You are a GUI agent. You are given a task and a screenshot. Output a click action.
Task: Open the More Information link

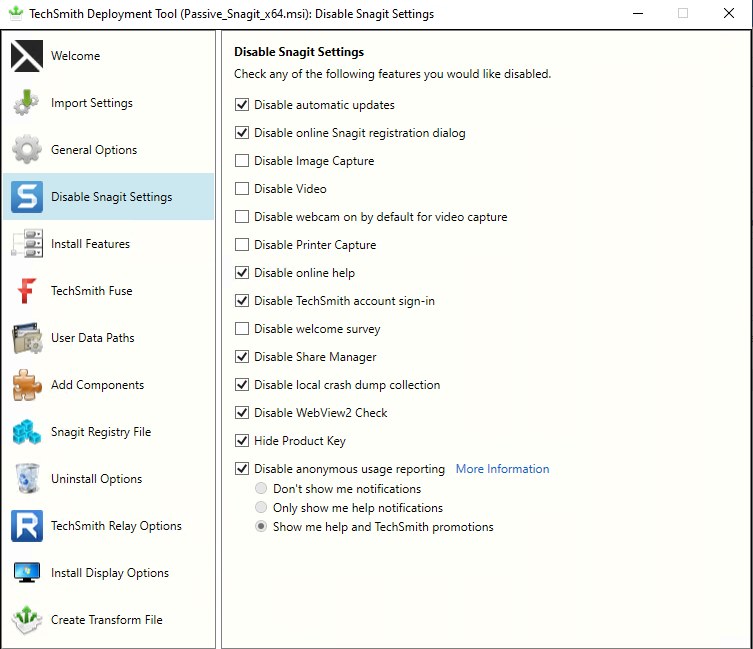pos(502,469)
